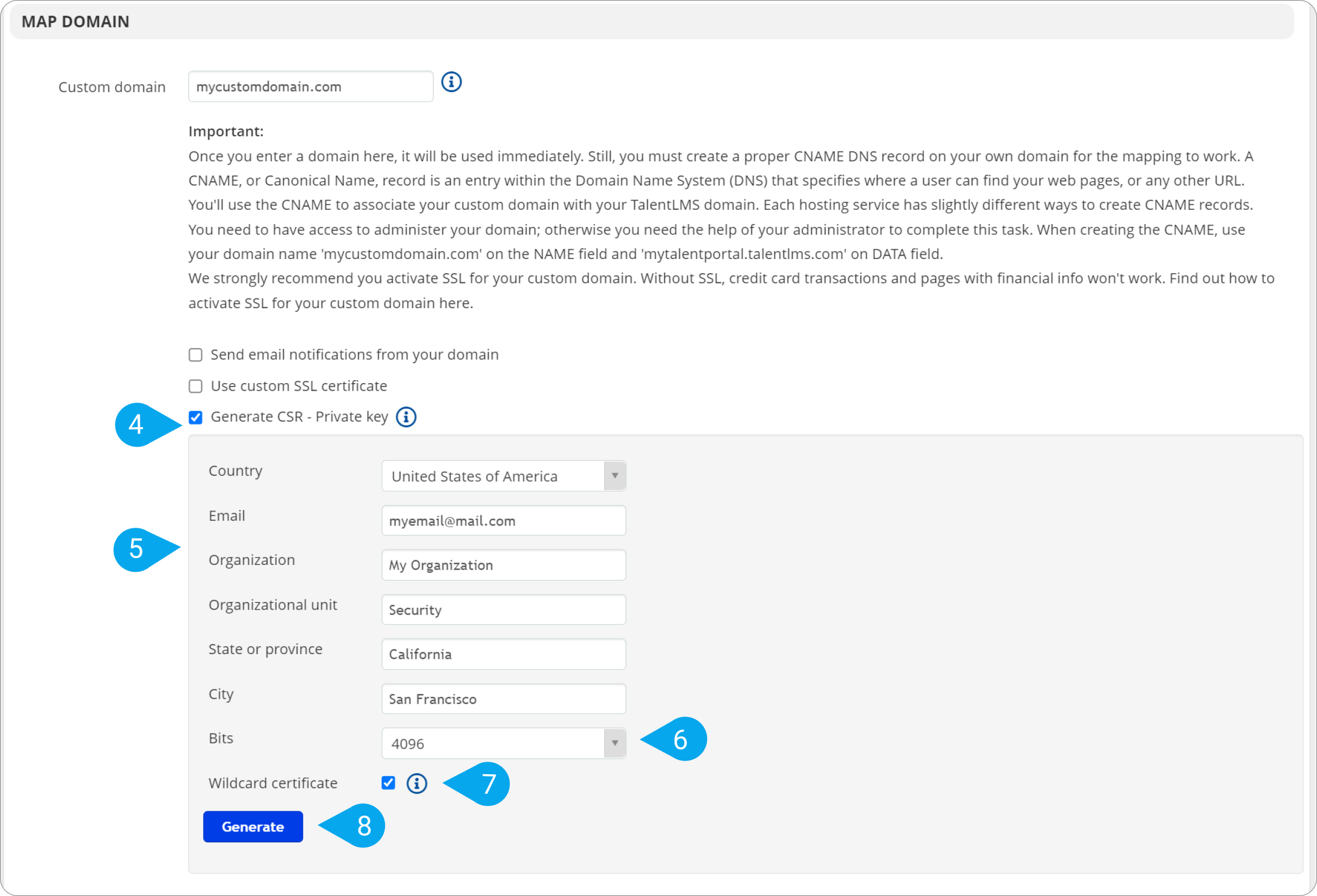Click the Custom domain input field
Image resolution: width=1317 pixels, height=896 pixels.
(x=311, y=86)
